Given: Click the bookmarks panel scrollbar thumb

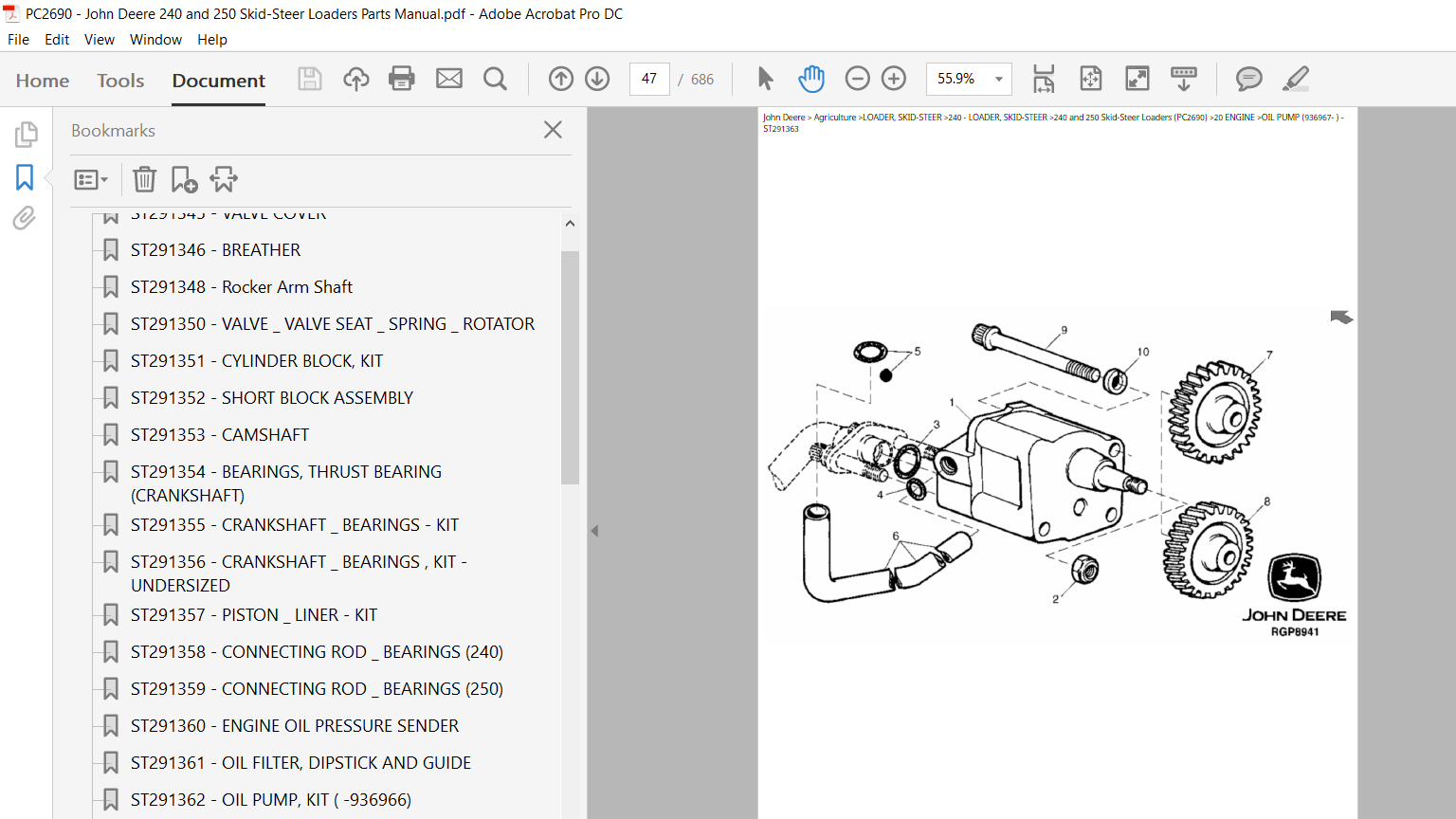Looking at the screenshot, I should pos(570,368).
